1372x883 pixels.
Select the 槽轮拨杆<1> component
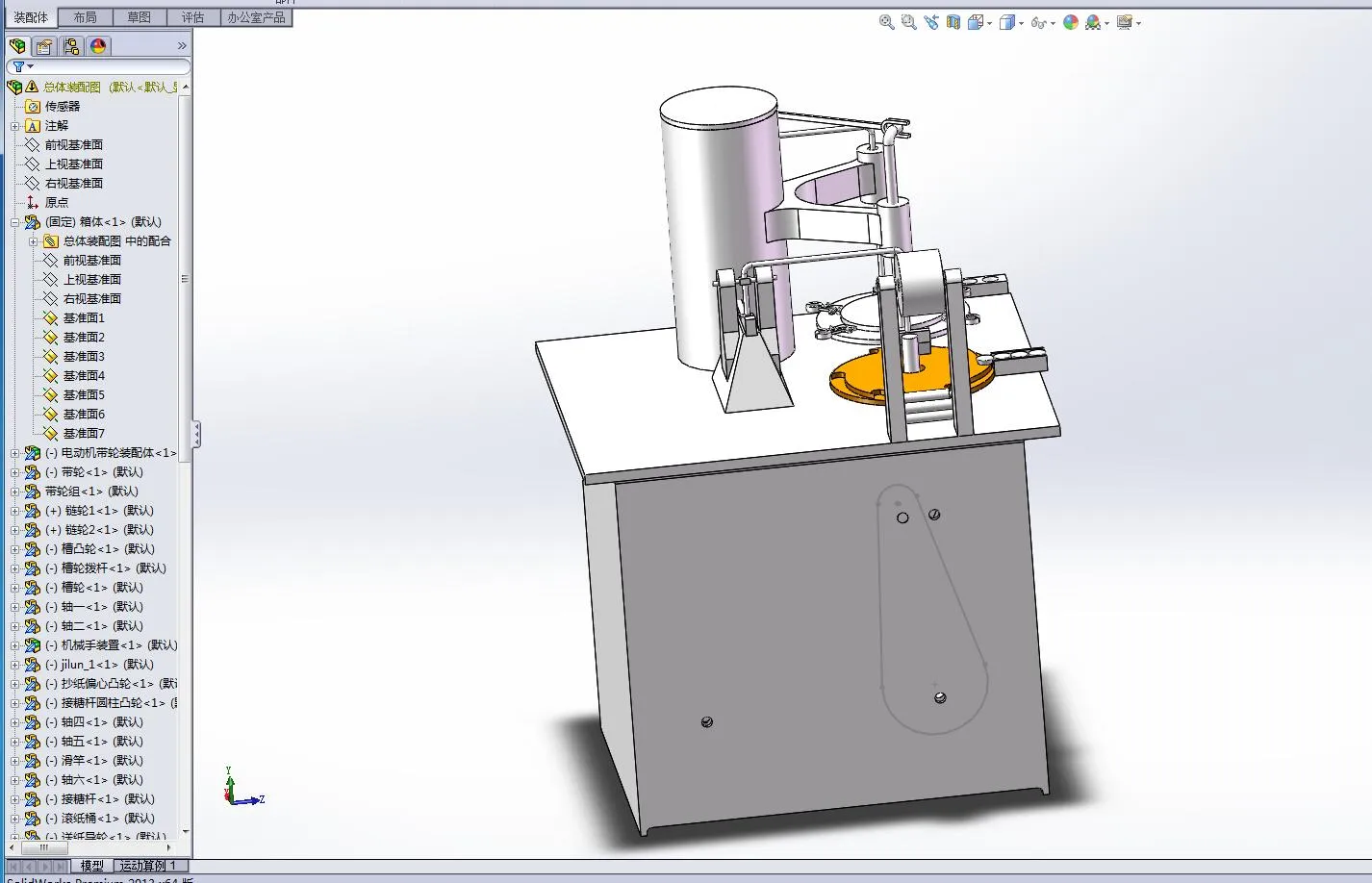point(106,568)
